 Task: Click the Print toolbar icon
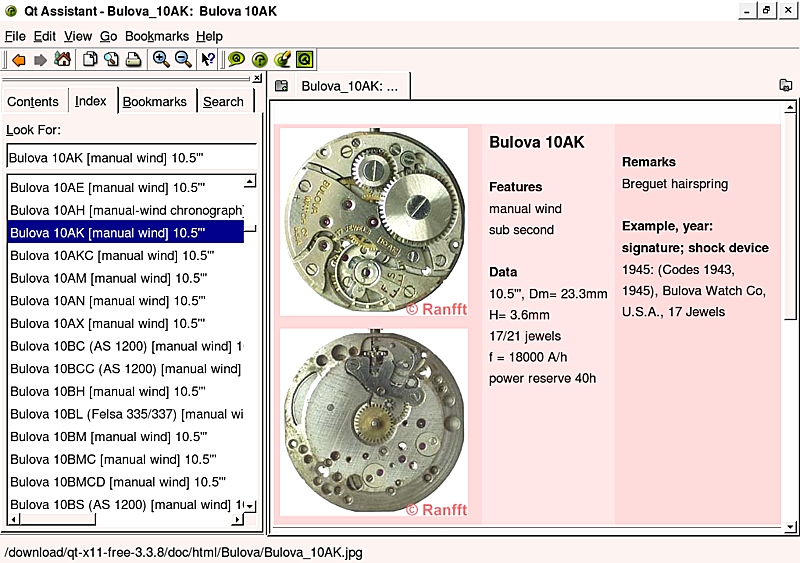tap(134, 60)
